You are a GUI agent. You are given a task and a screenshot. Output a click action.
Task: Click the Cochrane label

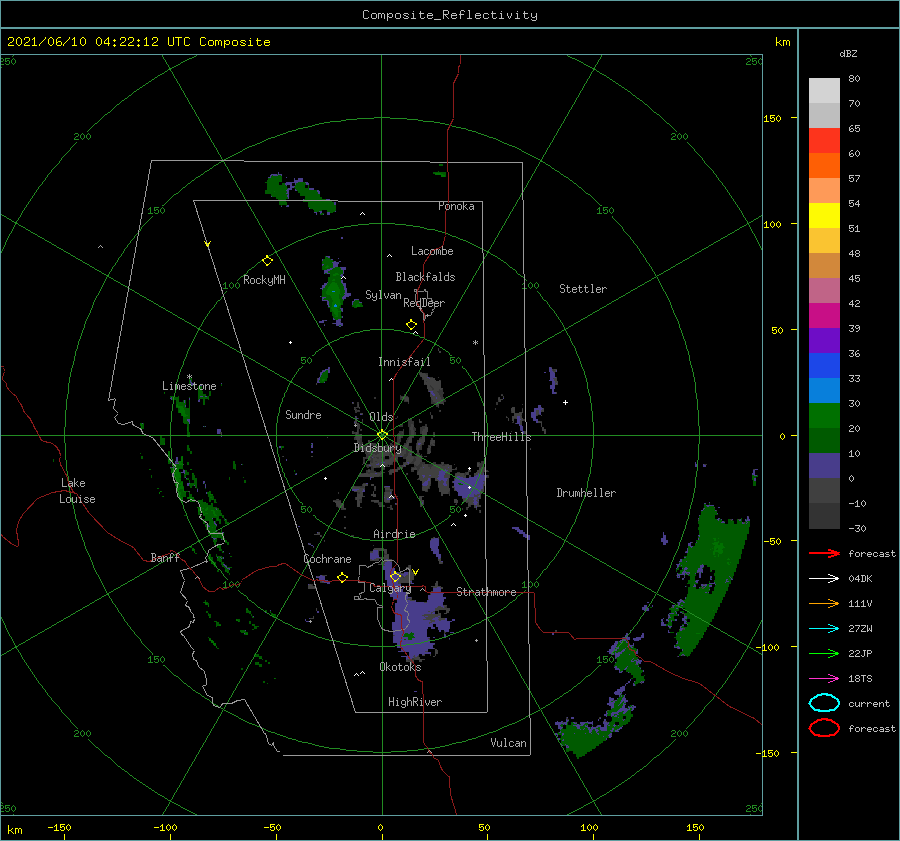tap(327, 559)
